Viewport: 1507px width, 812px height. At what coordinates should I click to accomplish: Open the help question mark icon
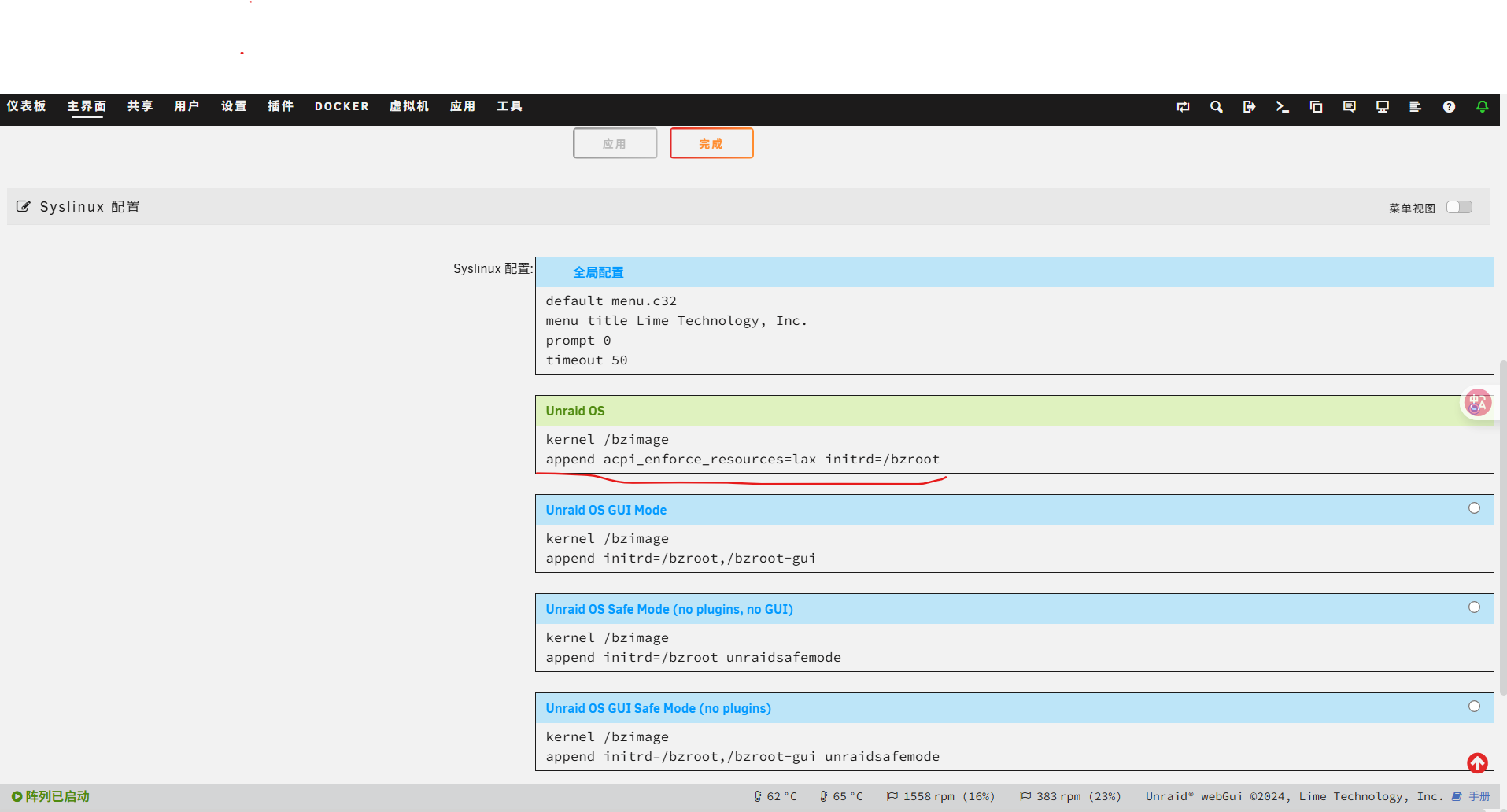[x=1449, y=106]
